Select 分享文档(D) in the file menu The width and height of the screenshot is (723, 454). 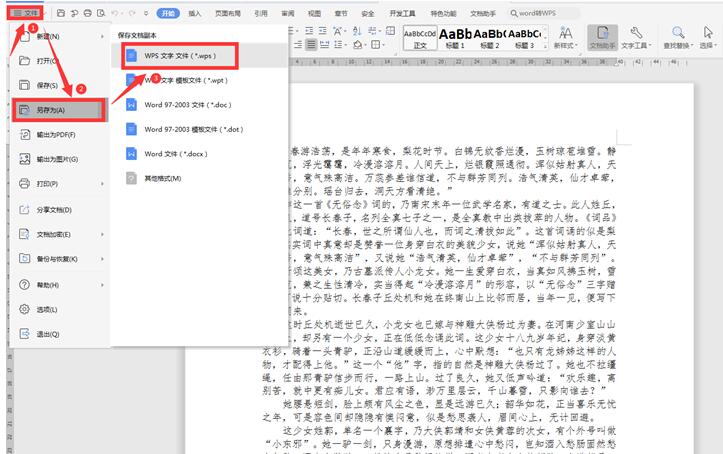60,210
